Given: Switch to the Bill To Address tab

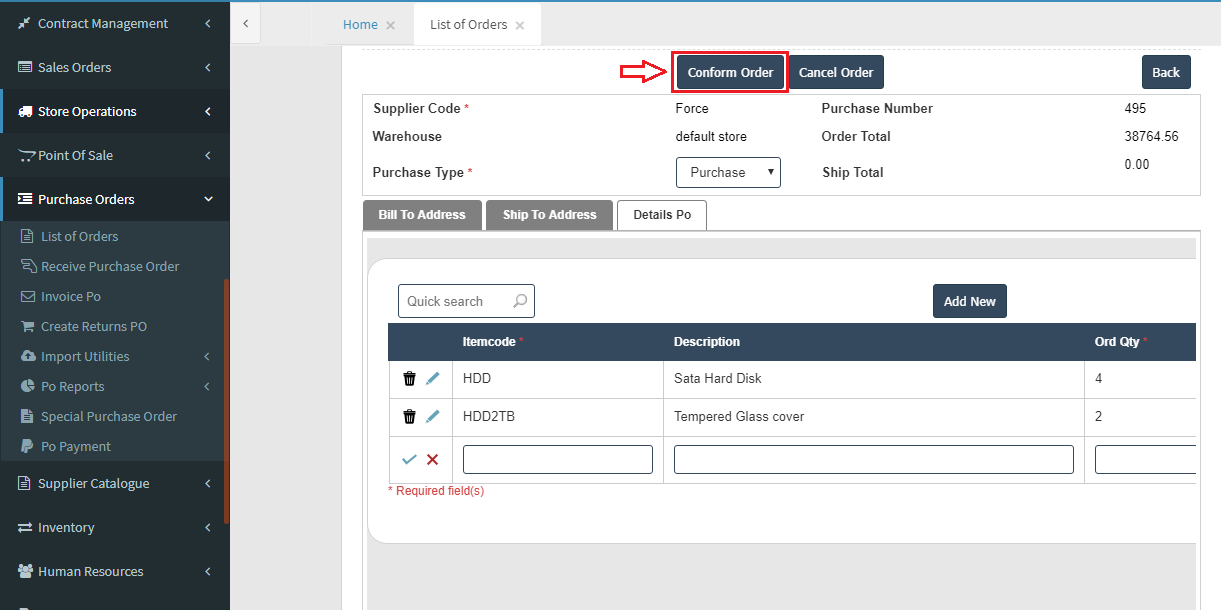Looking at the screenshot, I should tap(422, 215).
